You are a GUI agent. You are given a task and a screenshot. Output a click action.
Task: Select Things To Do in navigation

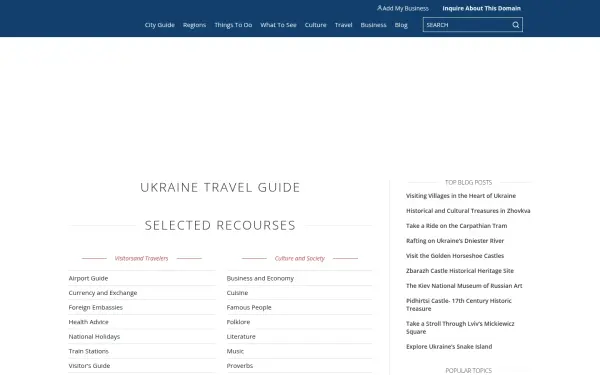click(233, 25)
